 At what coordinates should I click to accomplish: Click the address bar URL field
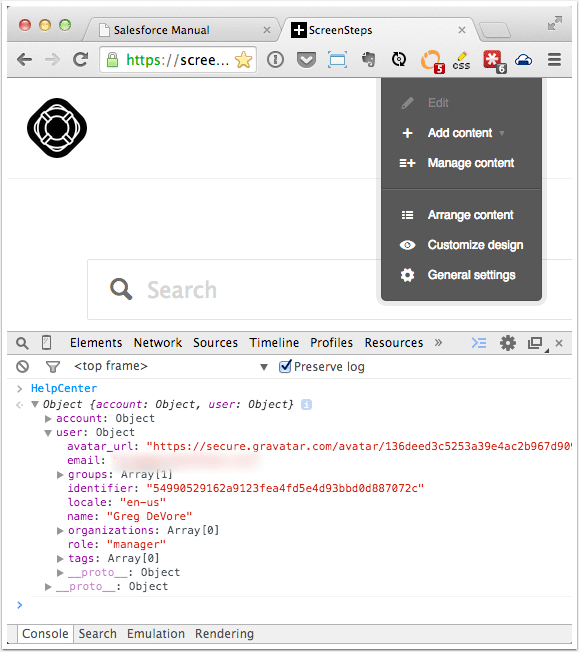178,60
